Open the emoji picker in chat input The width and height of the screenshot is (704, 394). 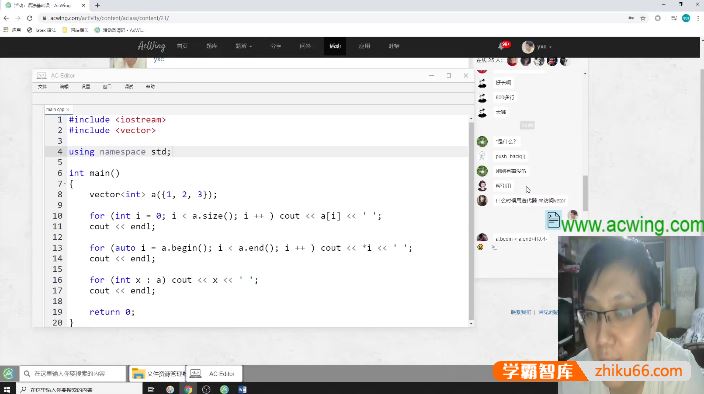[480, 247]
